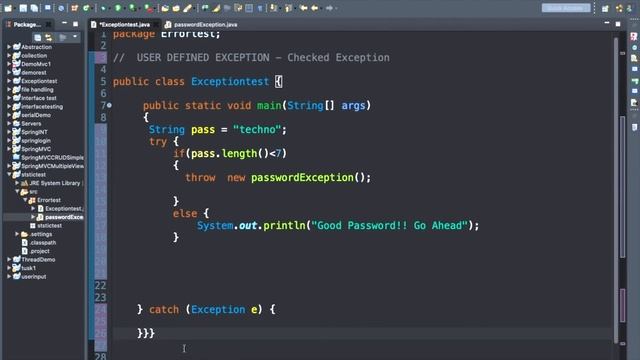The image size is (640, 360).
Task: Click the green Run button icon
Action: pyautogui.click(x=118, y=8)
